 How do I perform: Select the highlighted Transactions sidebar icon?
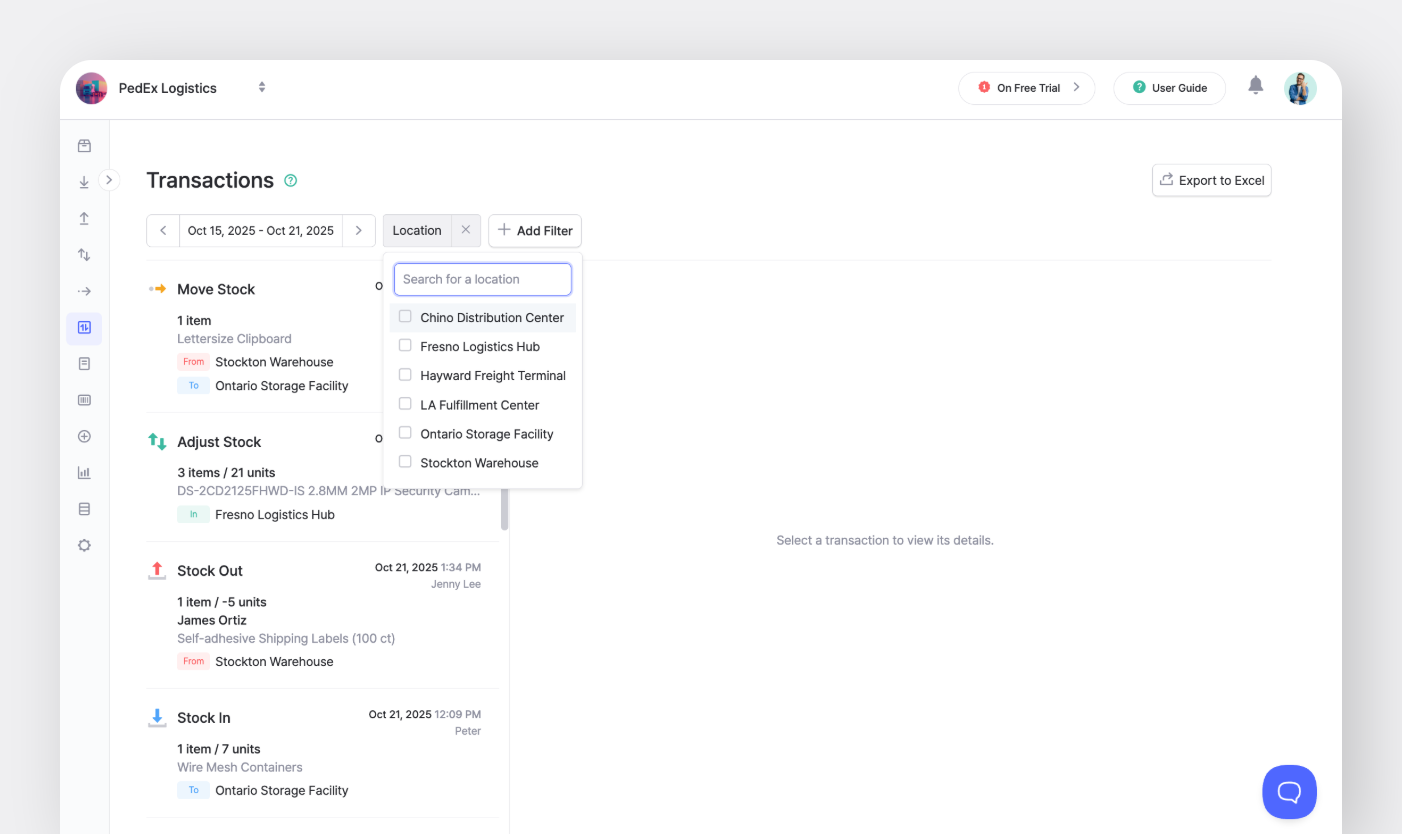coord(84,328)
